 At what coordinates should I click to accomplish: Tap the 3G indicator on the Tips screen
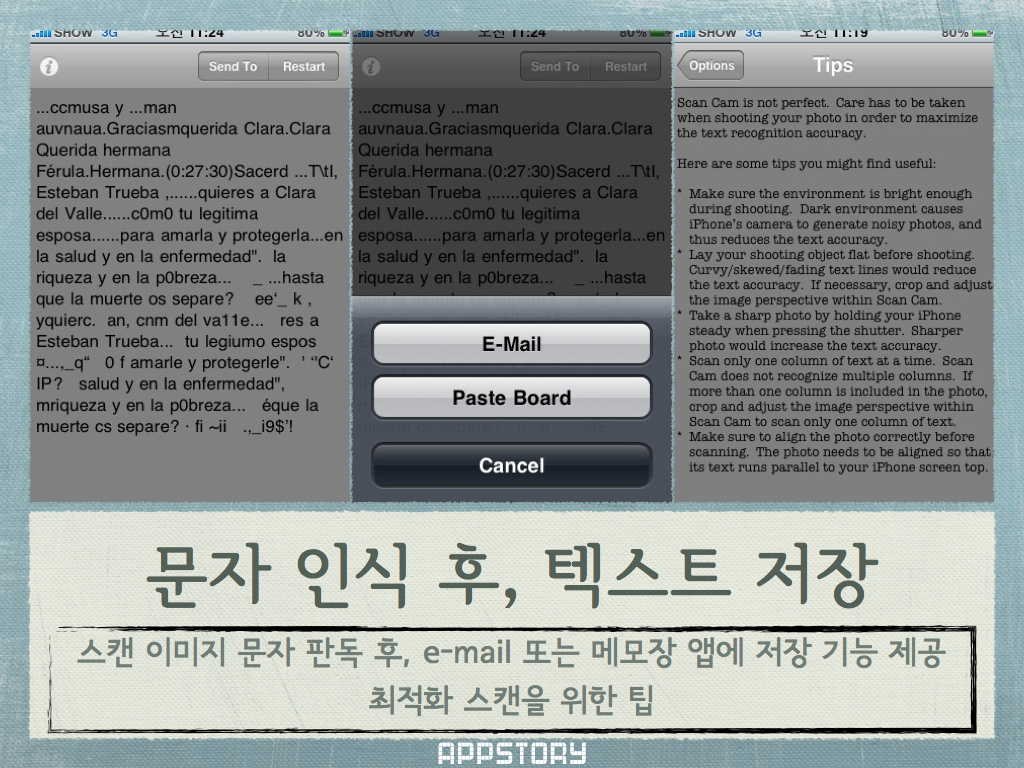tap(754, 33)
